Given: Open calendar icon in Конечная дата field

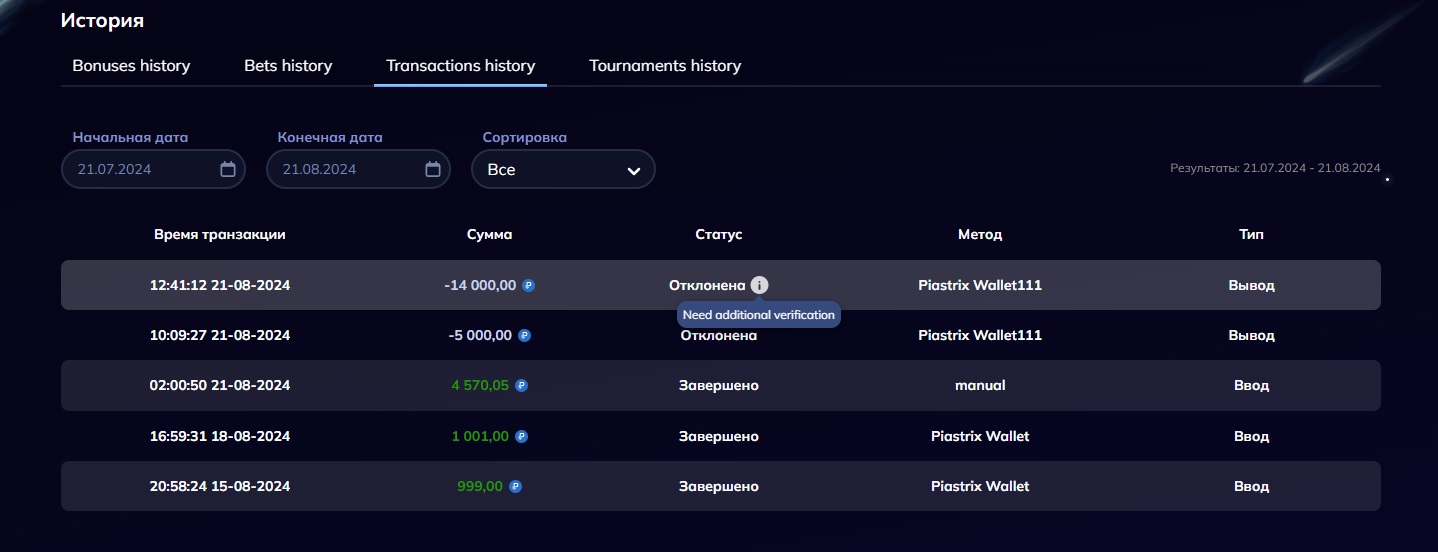Looking at the screenshot, I should 433,169.
